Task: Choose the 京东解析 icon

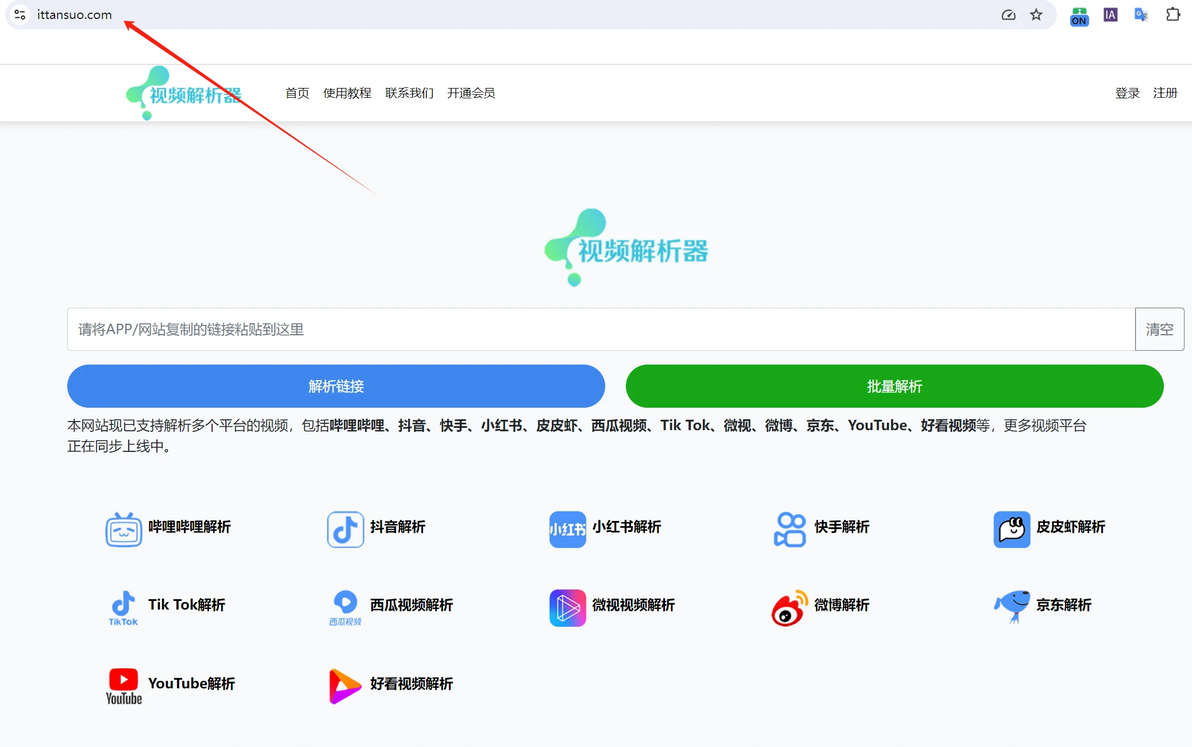Action: (1011, 607)
